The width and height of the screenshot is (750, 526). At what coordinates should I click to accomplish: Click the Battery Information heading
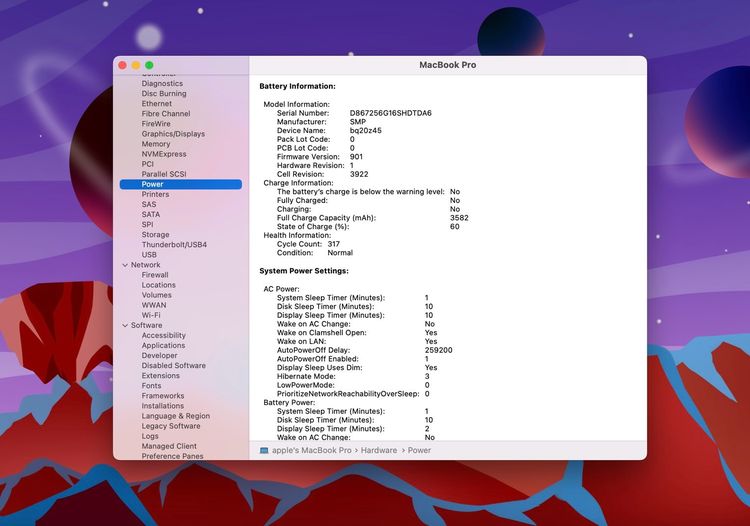pyautogui.click(x=298, y=87)
